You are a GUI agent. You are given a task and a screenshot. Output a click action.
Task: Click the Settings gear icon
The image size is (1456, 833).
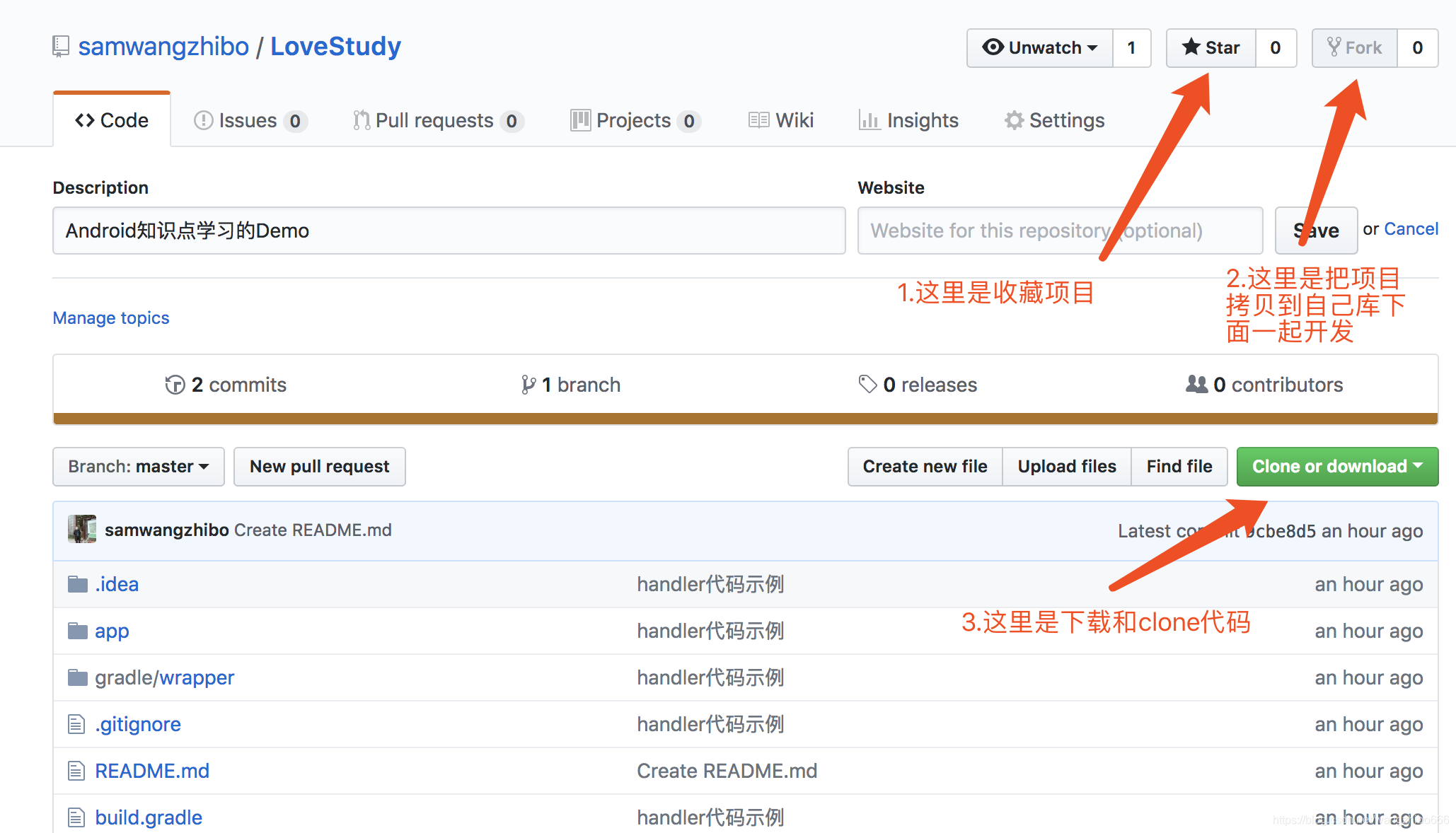click(1014, 120)
